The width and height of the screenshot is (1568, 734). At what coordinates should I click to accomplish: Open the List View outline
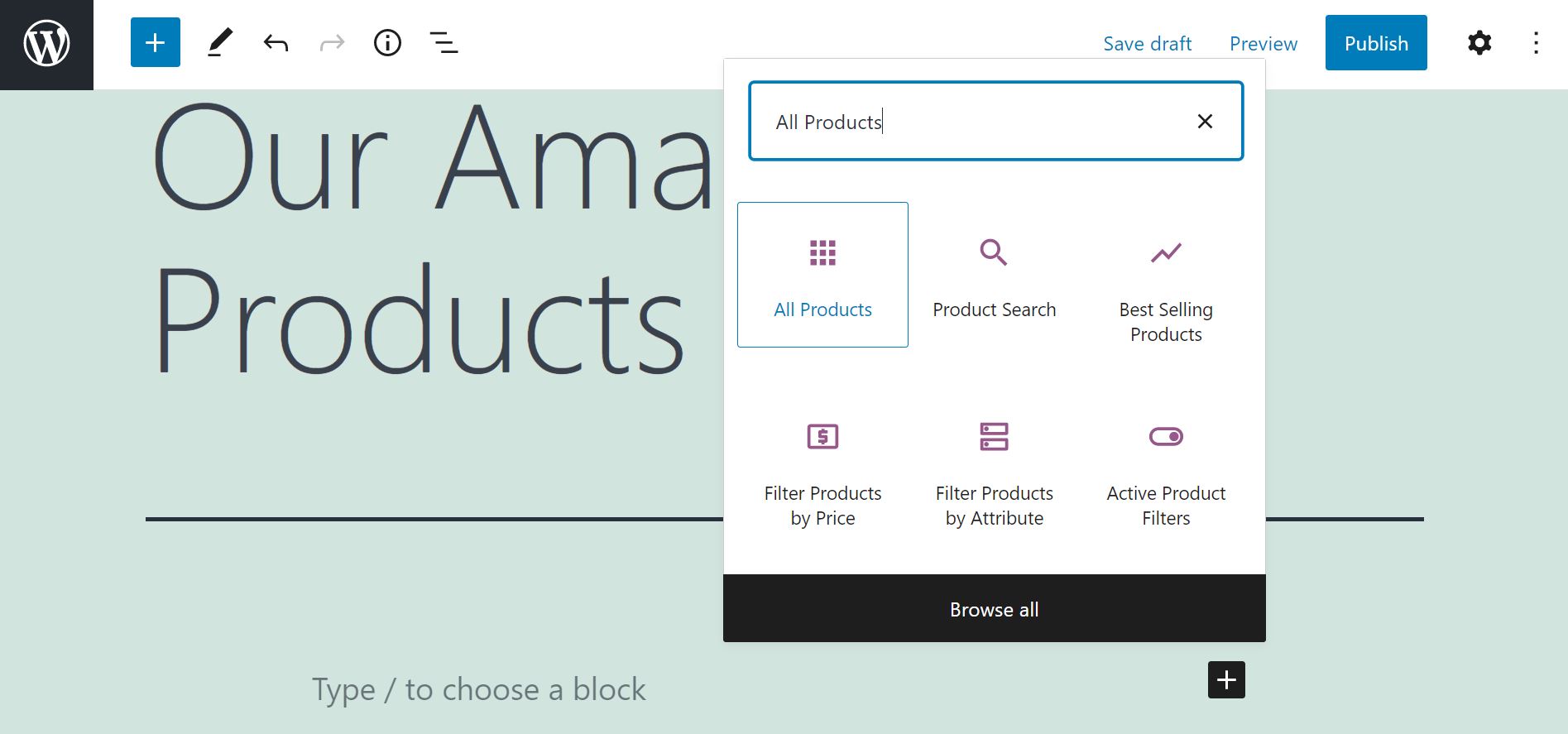[x=444, y=42]
